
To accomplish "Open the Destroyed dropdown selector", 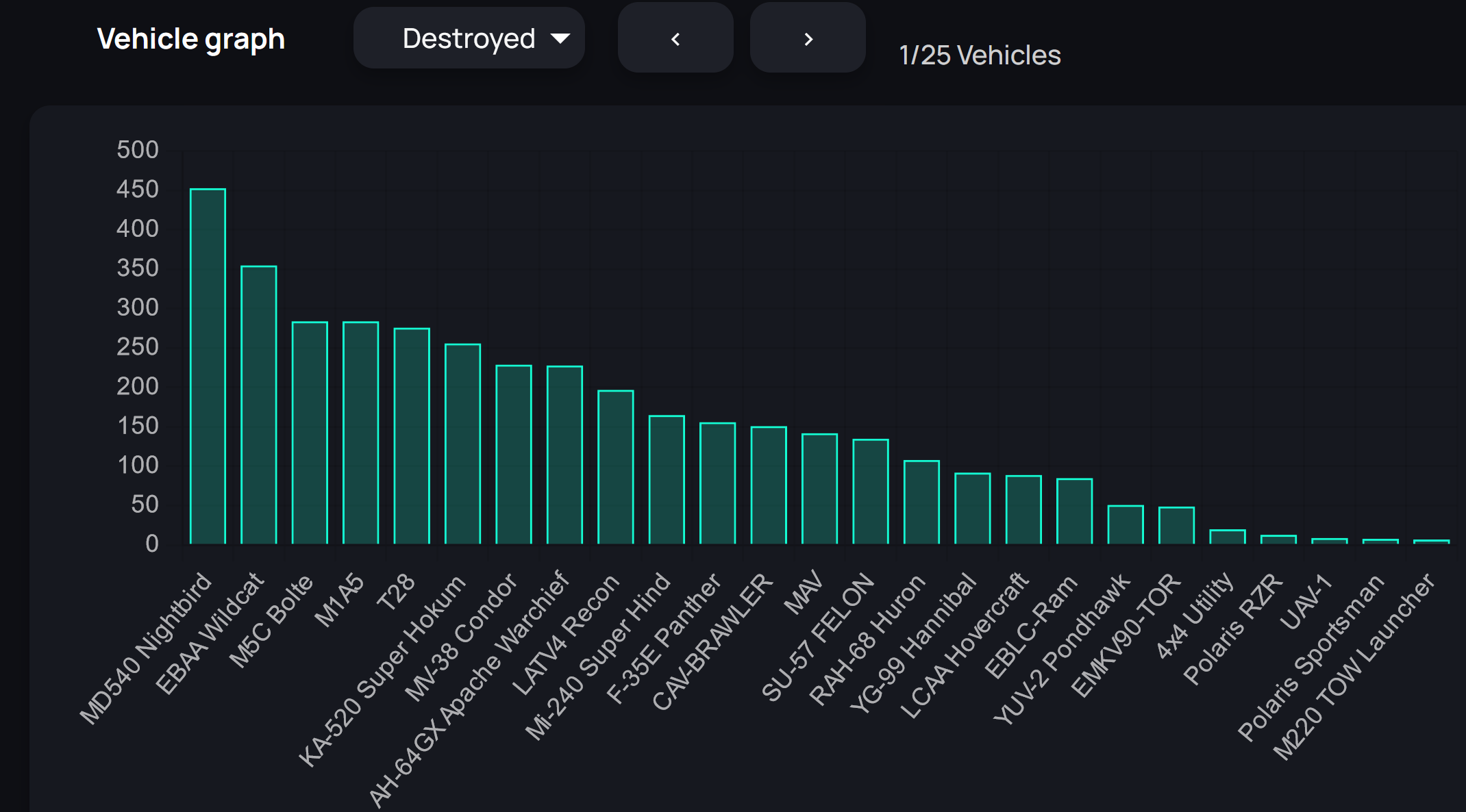I will 469,38.
